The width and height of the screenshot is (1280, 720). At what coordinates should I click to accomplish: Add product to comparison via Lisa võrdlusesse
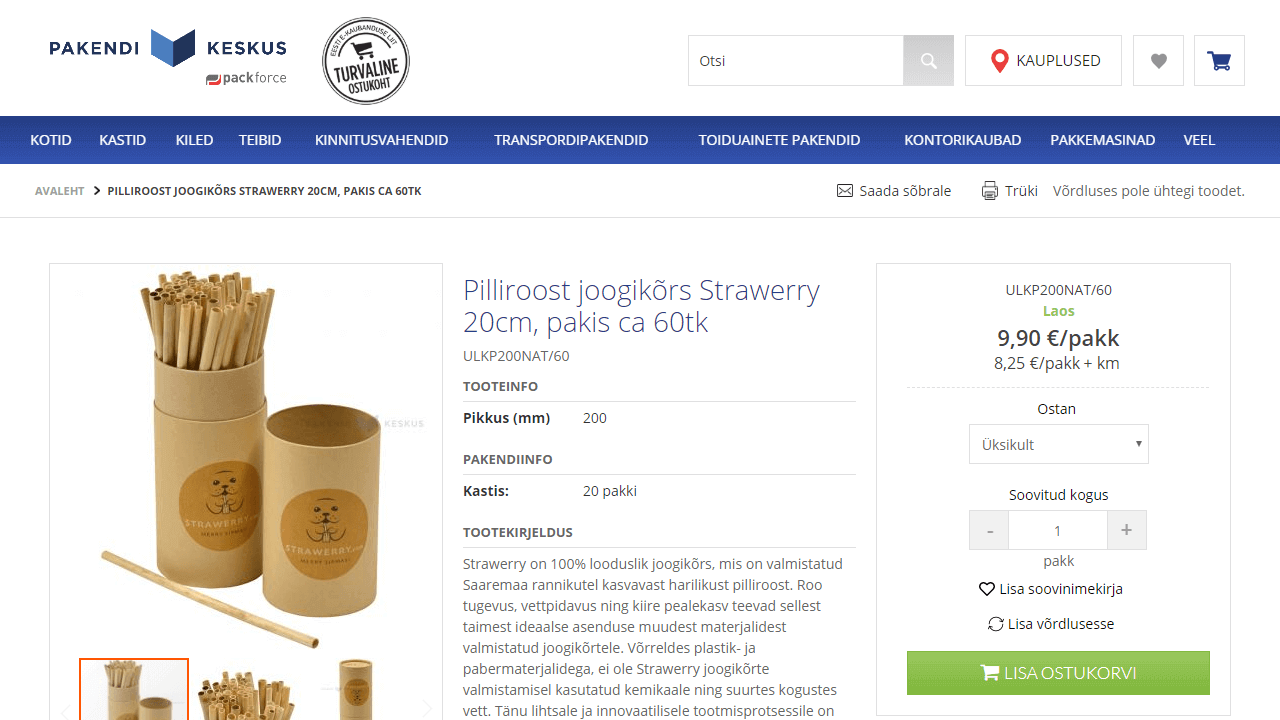1050,624
